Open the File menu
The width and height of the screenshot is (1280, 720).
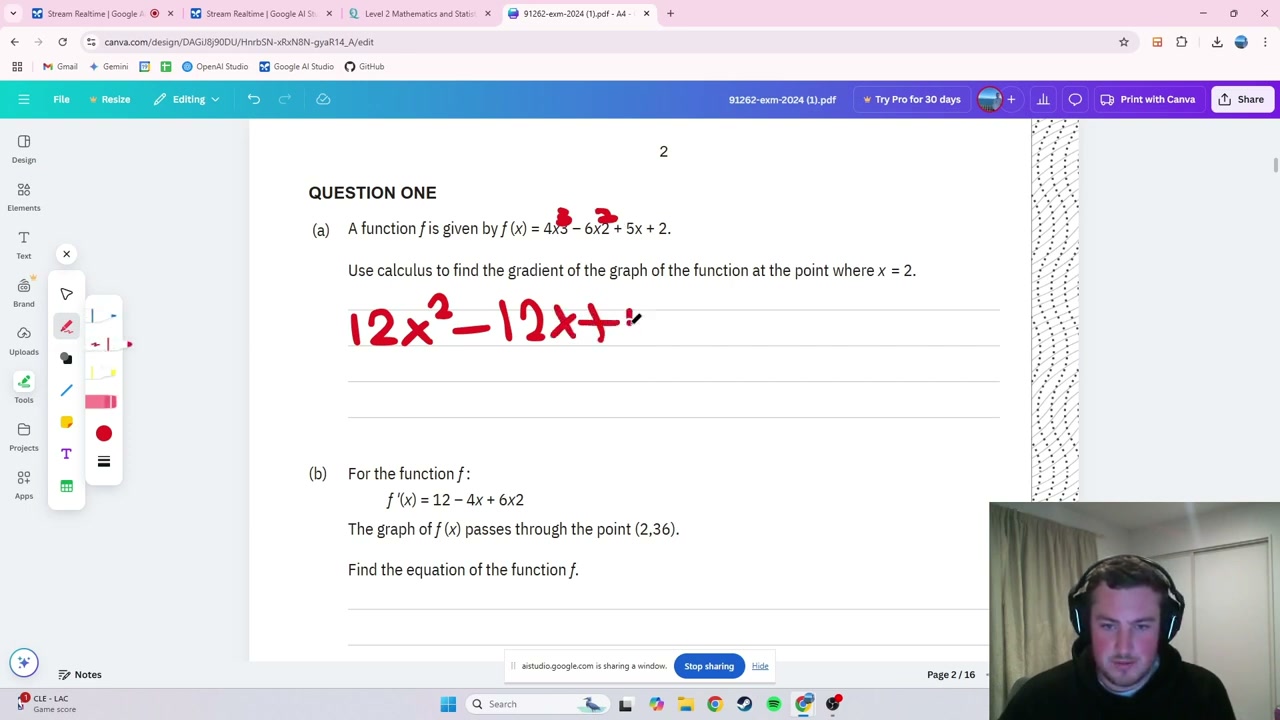(61, 99)
